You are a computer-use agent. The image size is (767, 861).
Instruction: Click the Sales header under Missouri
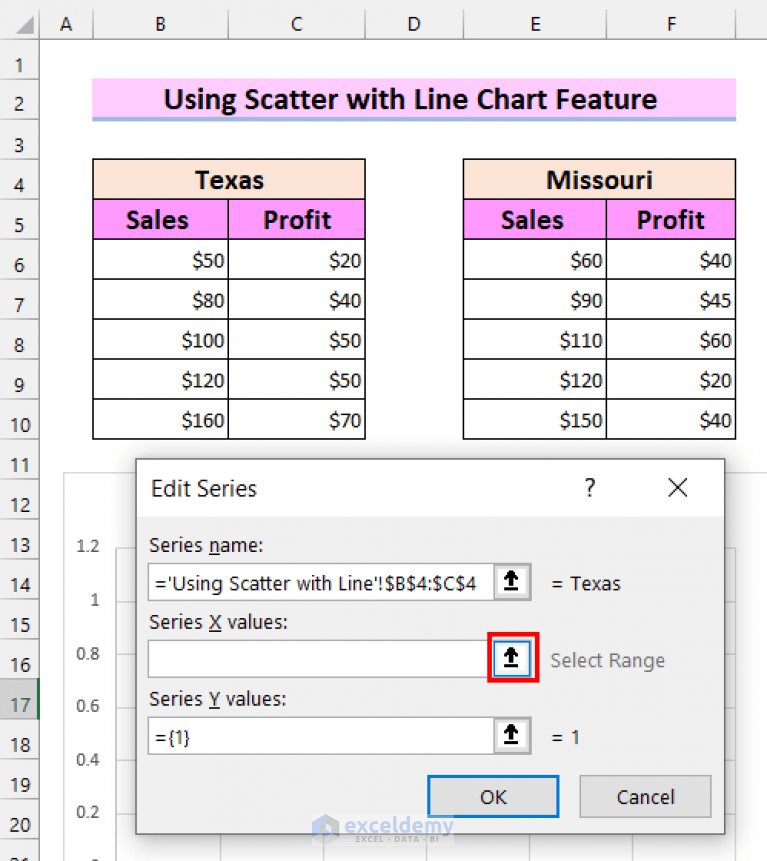pyautogui.click(x=532, y=219)
